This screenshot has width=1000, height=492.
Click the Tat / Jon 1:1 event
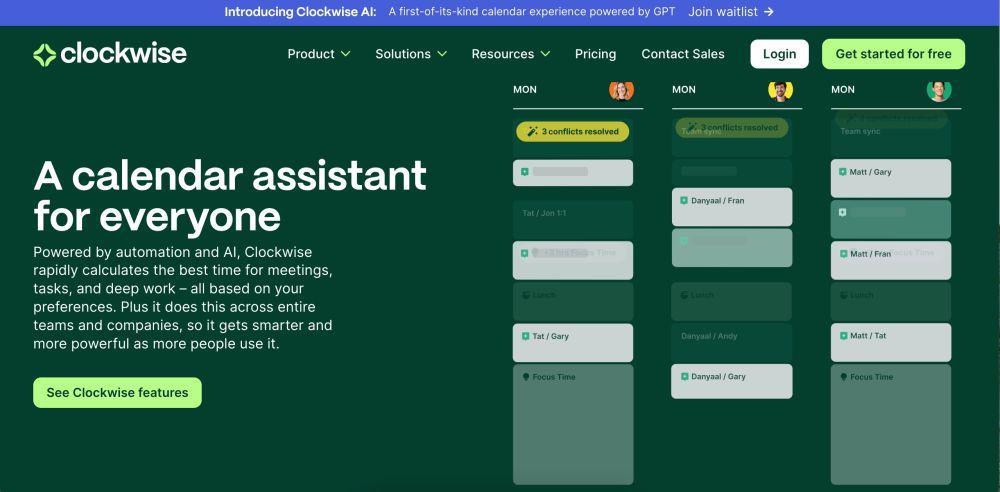pos(573,219)
